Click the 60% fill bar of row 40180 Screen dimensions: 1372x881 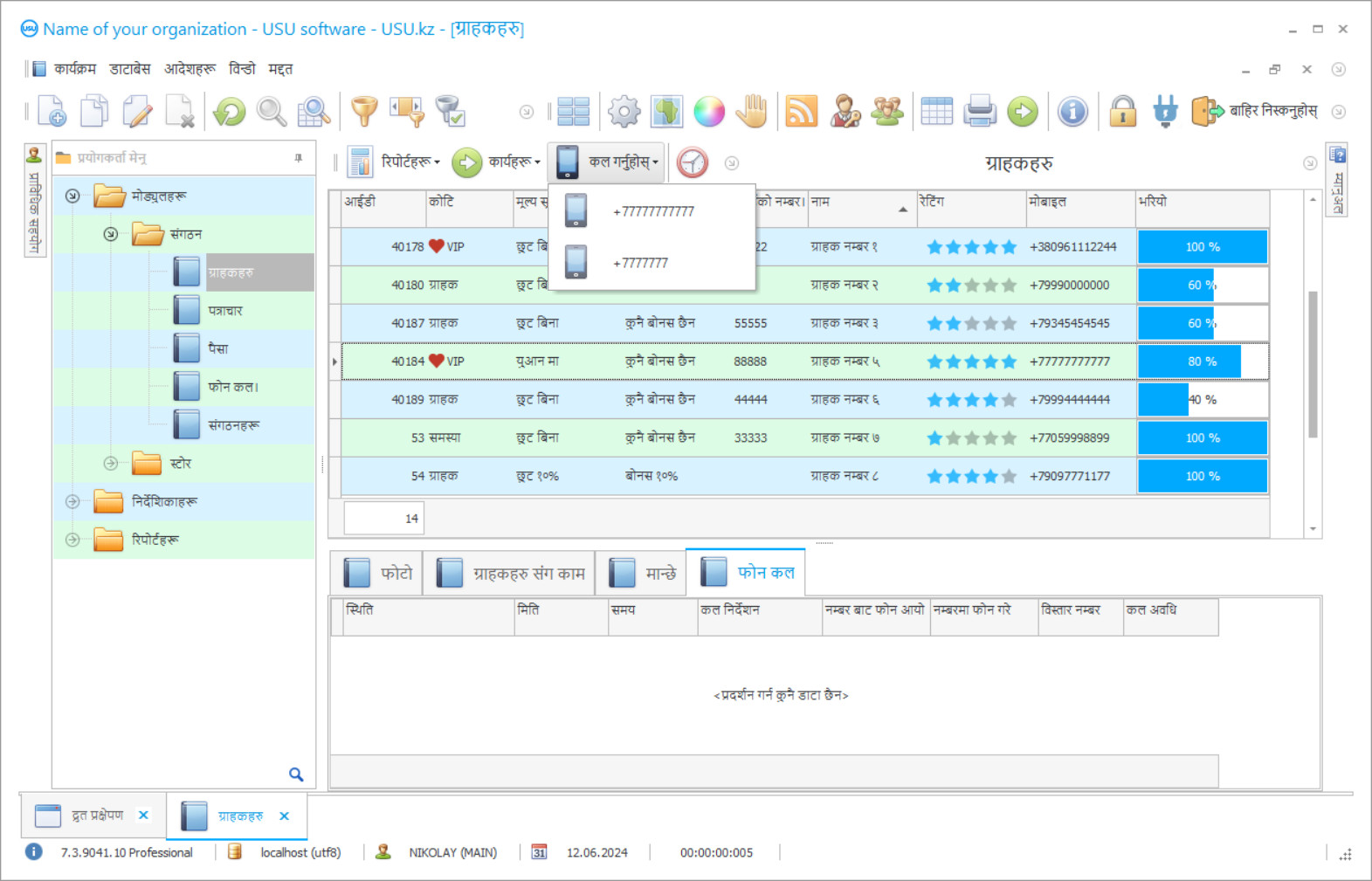[x=1203, y=285]
